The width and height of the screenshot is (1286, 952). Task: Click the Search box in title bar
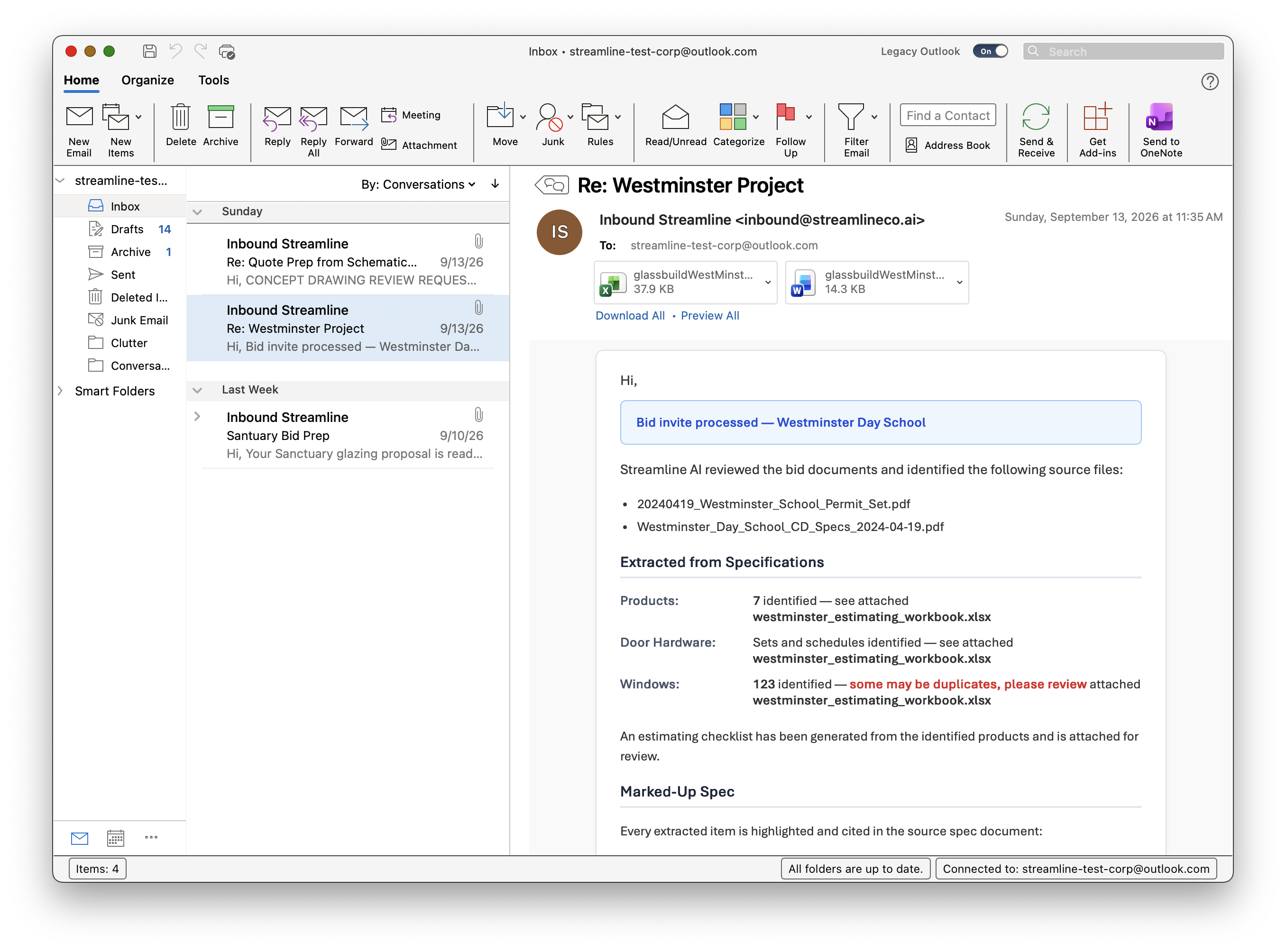(x=1123, y=51)
